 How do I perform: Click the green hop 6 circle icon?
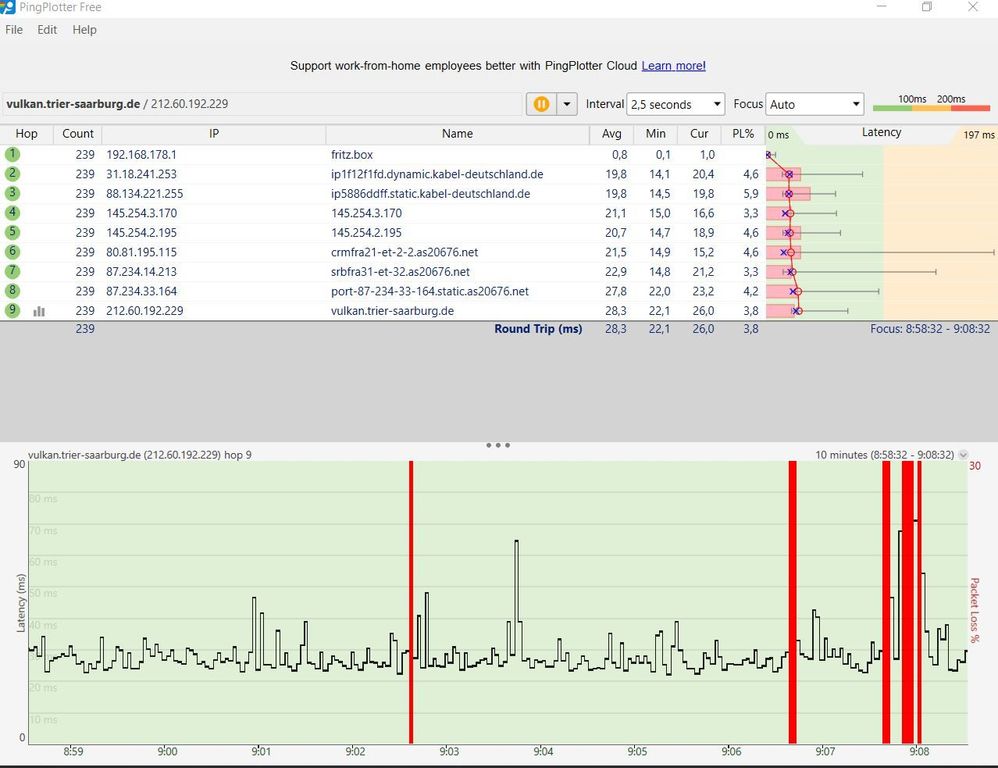(x=12, y=252)
